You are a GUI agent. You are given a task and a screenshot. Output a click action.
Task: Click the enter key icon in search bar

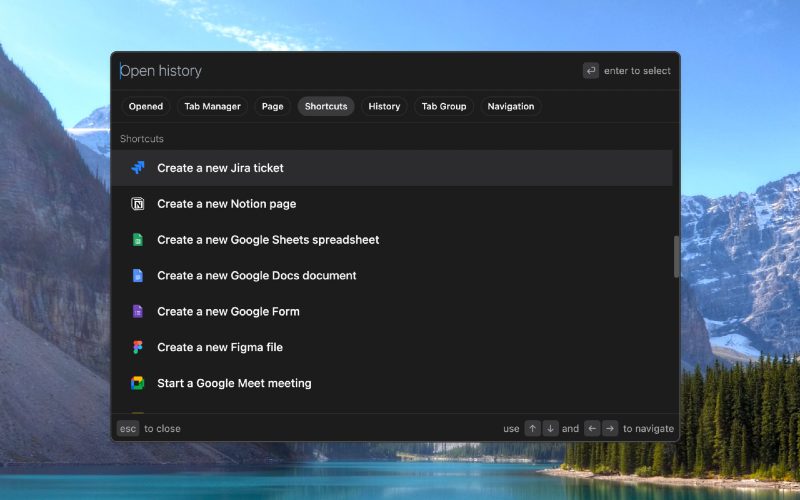[x=591, y=71]
